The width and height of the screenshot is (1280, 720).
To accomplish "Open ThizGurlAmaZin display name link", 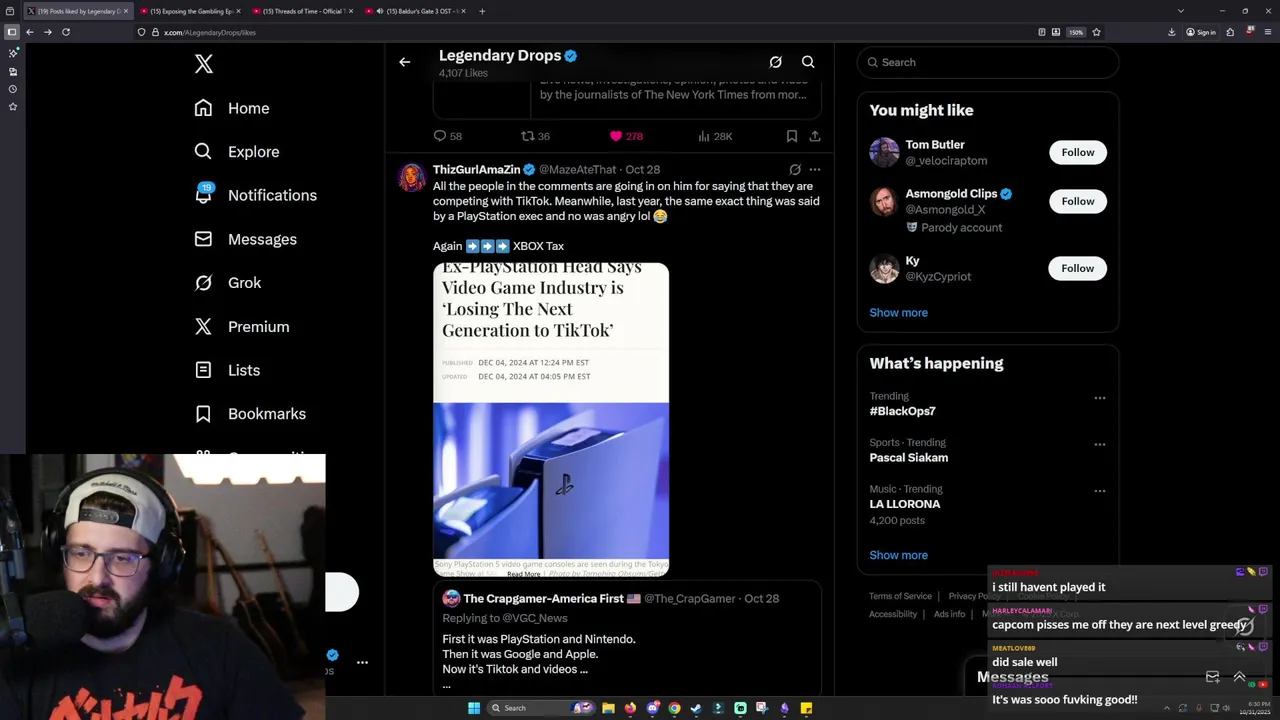I will point(477,170).
